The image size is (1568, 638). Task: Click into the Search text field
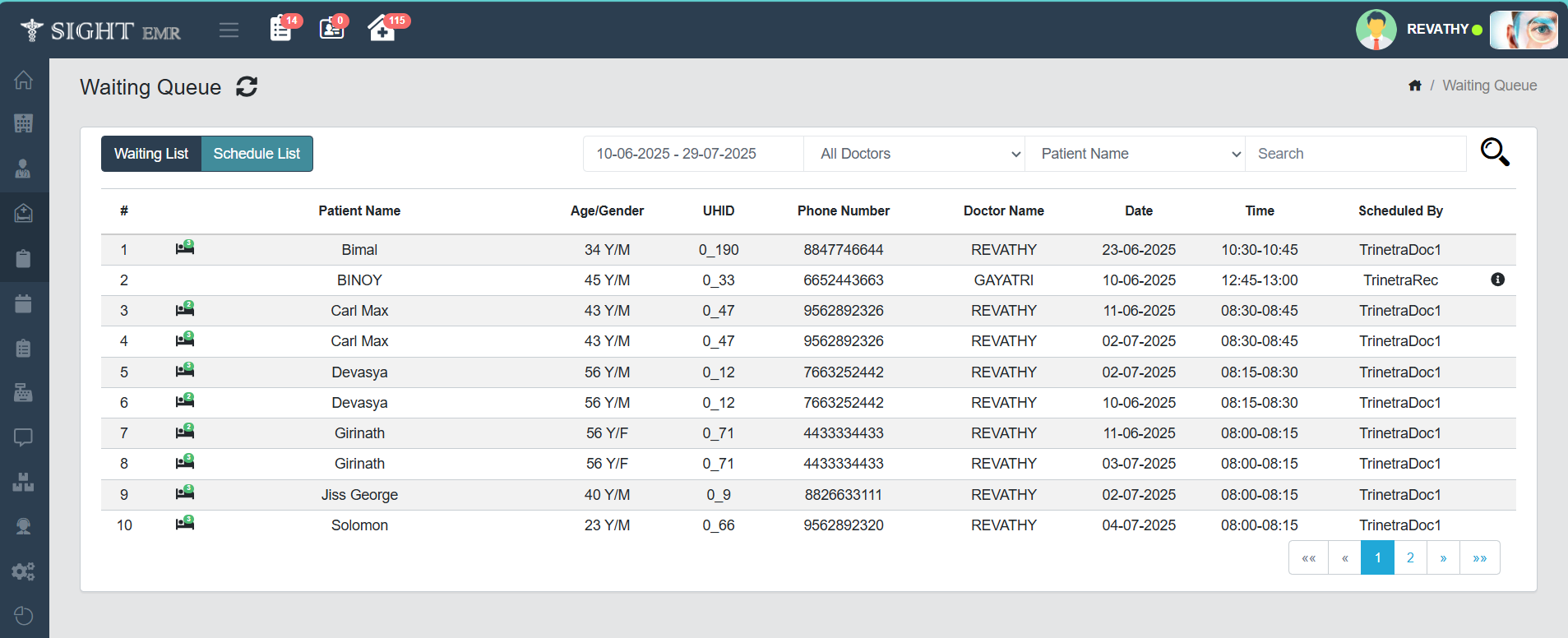[1355, 154]
